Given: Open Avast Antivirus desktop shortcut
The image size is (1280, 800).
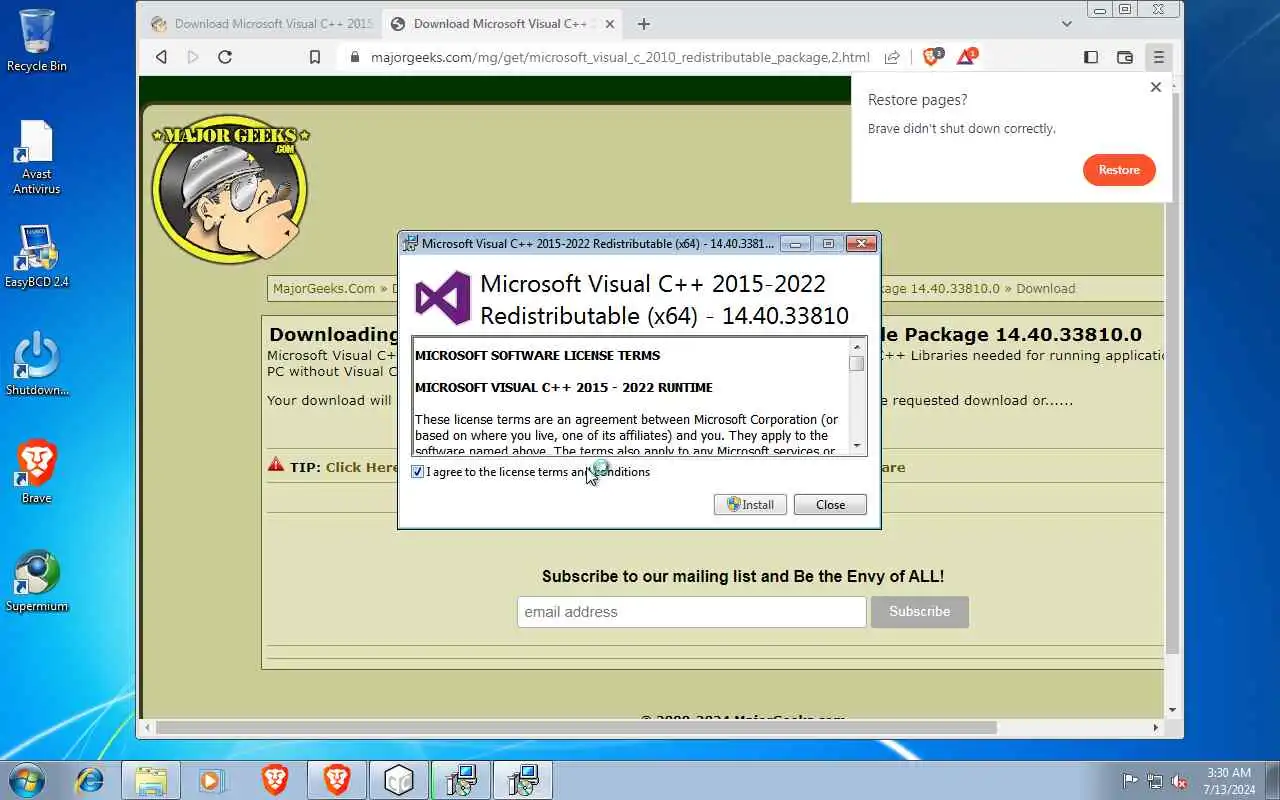Looking at the screenshot, I should (37, 157).
